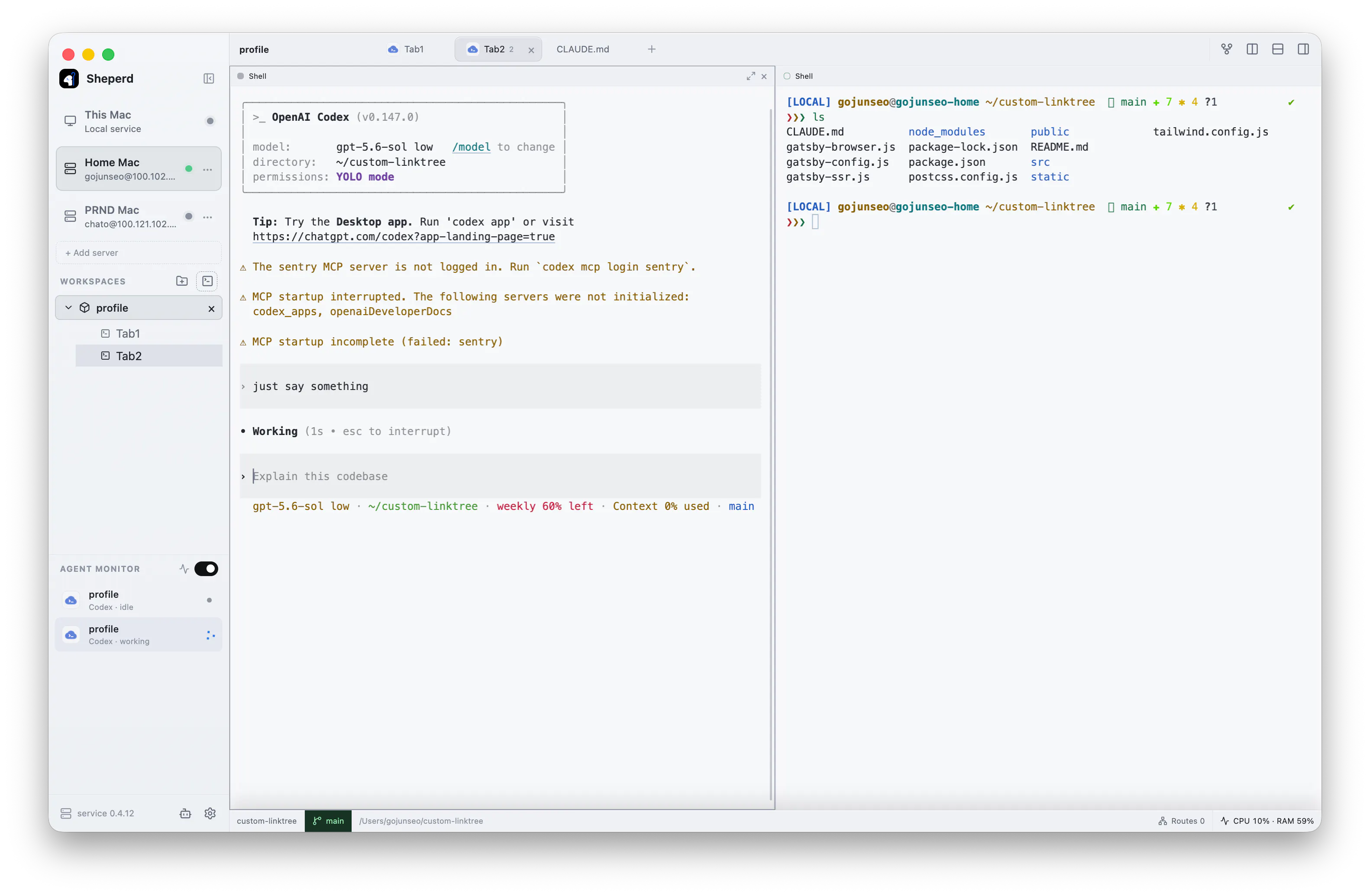Click the /Users/gojunseo/custom-linktree path
This screenshot has height=896, width=1370.
pos(421,821)
